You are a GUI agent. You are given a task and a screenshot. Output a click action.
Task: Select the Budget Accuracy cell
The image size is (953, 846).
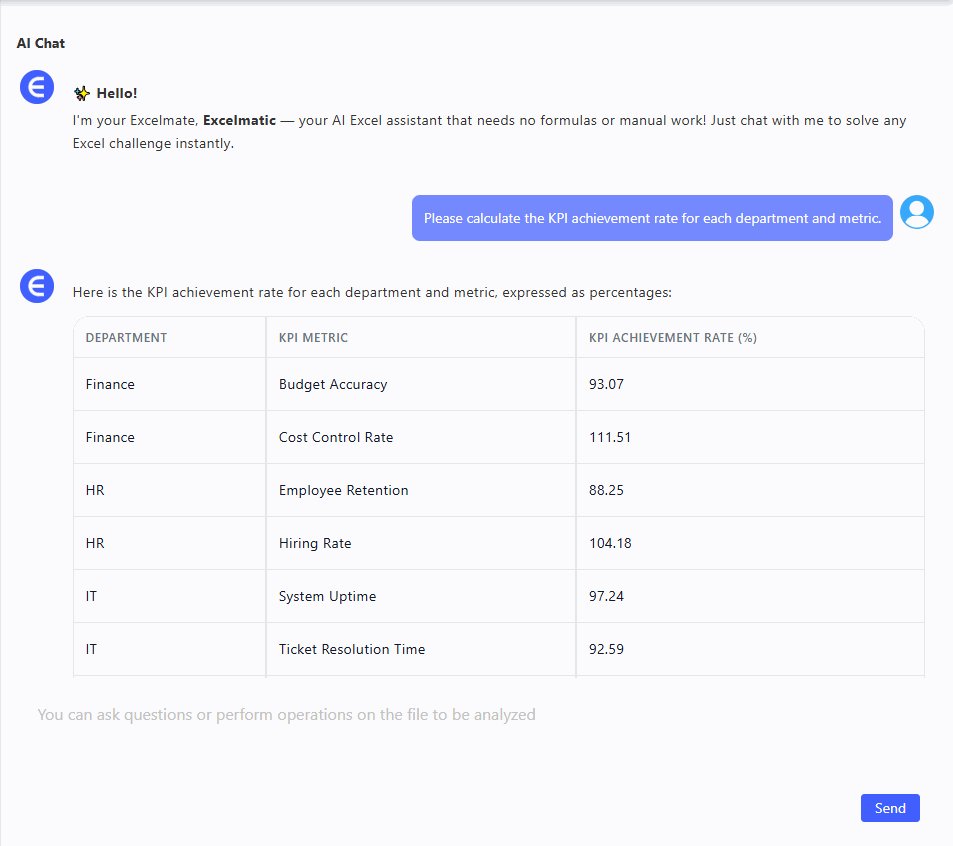pos(333,384)
